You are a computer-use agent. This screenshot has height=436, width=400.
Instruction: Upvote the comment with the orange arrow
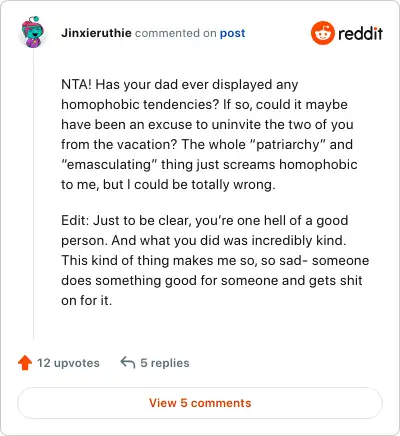[25, 363]
